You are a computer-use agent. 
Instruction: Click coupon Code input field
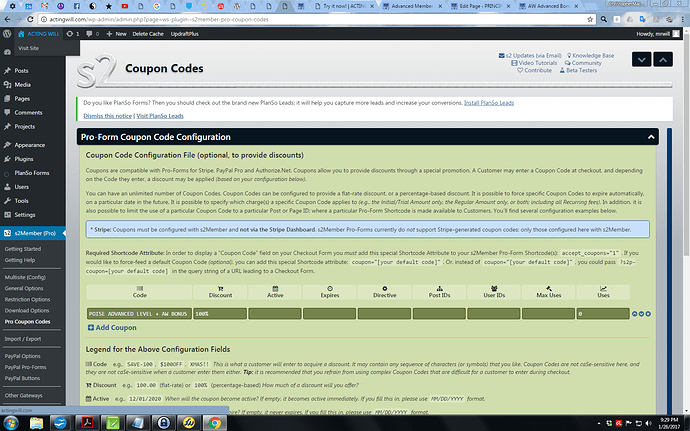(x=139, y=314)
